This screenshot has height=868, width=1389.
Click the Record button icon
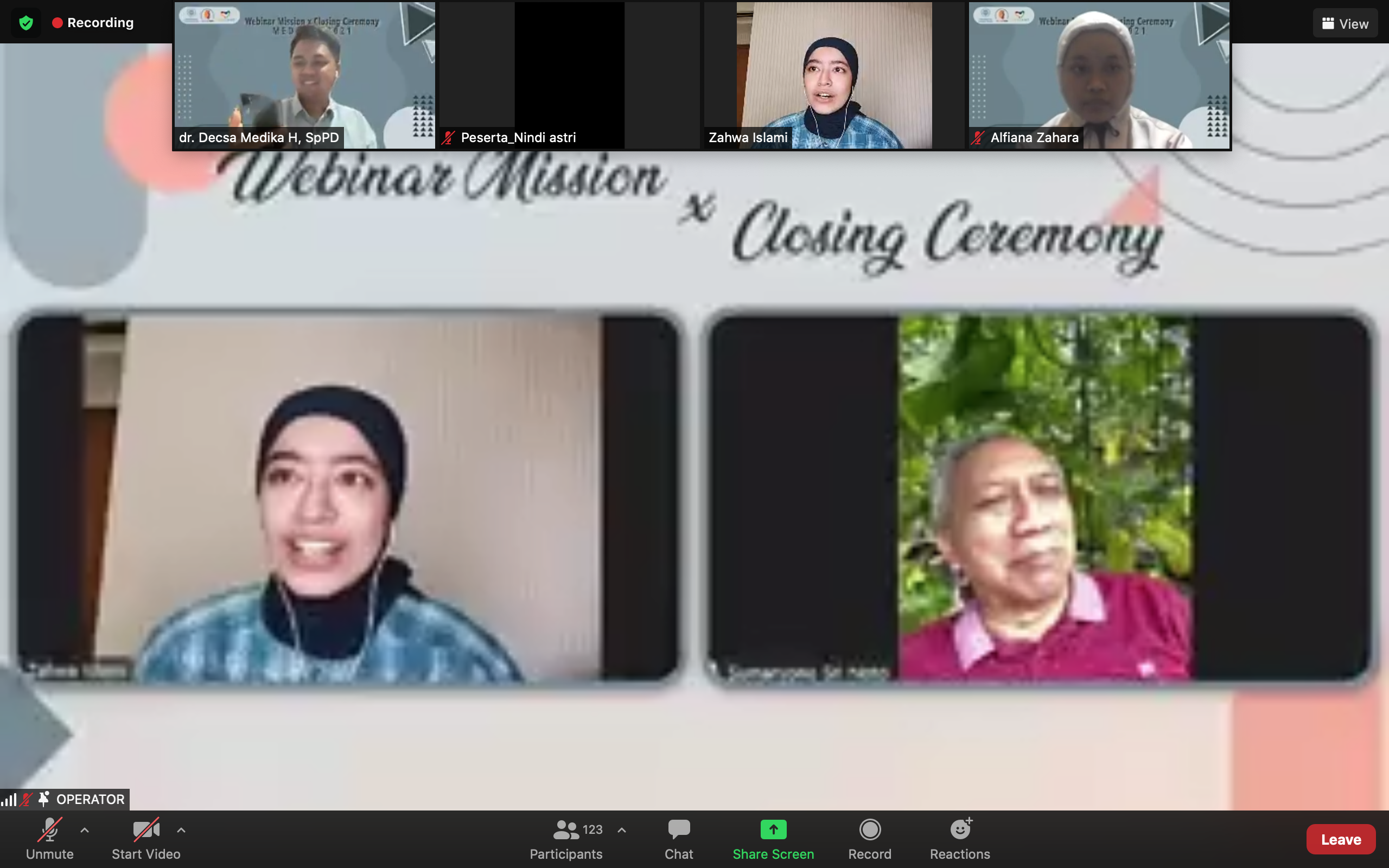tap(870, 829)
